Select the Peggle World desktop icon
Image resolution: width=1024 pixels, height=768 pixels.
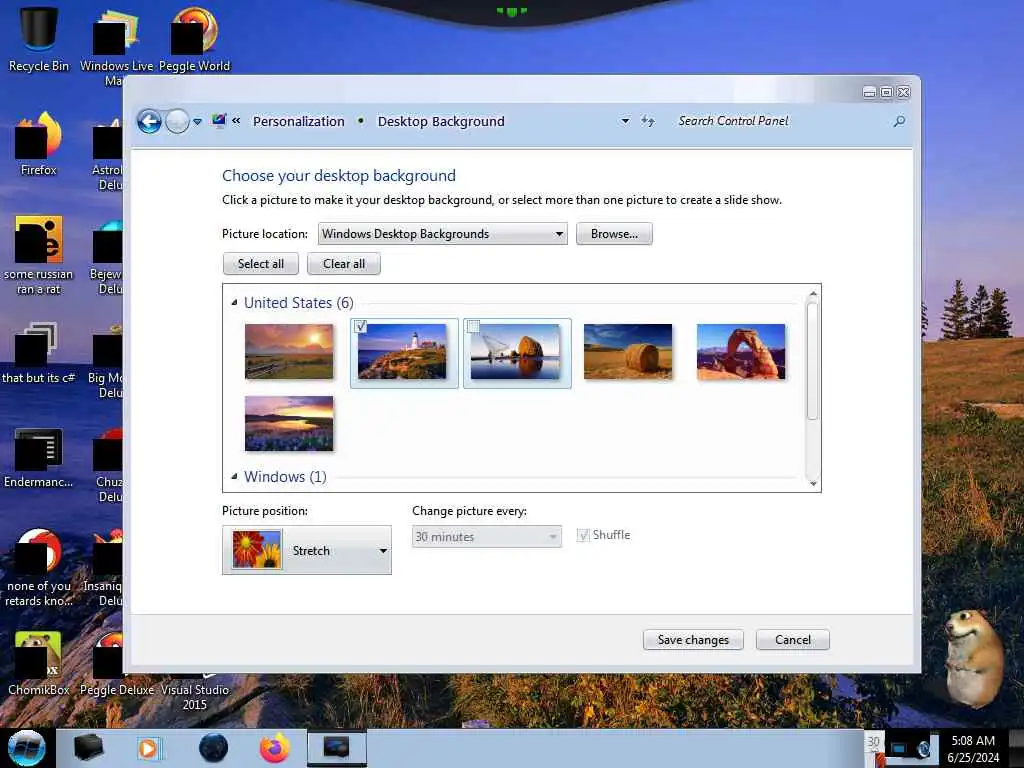point(194,39)
